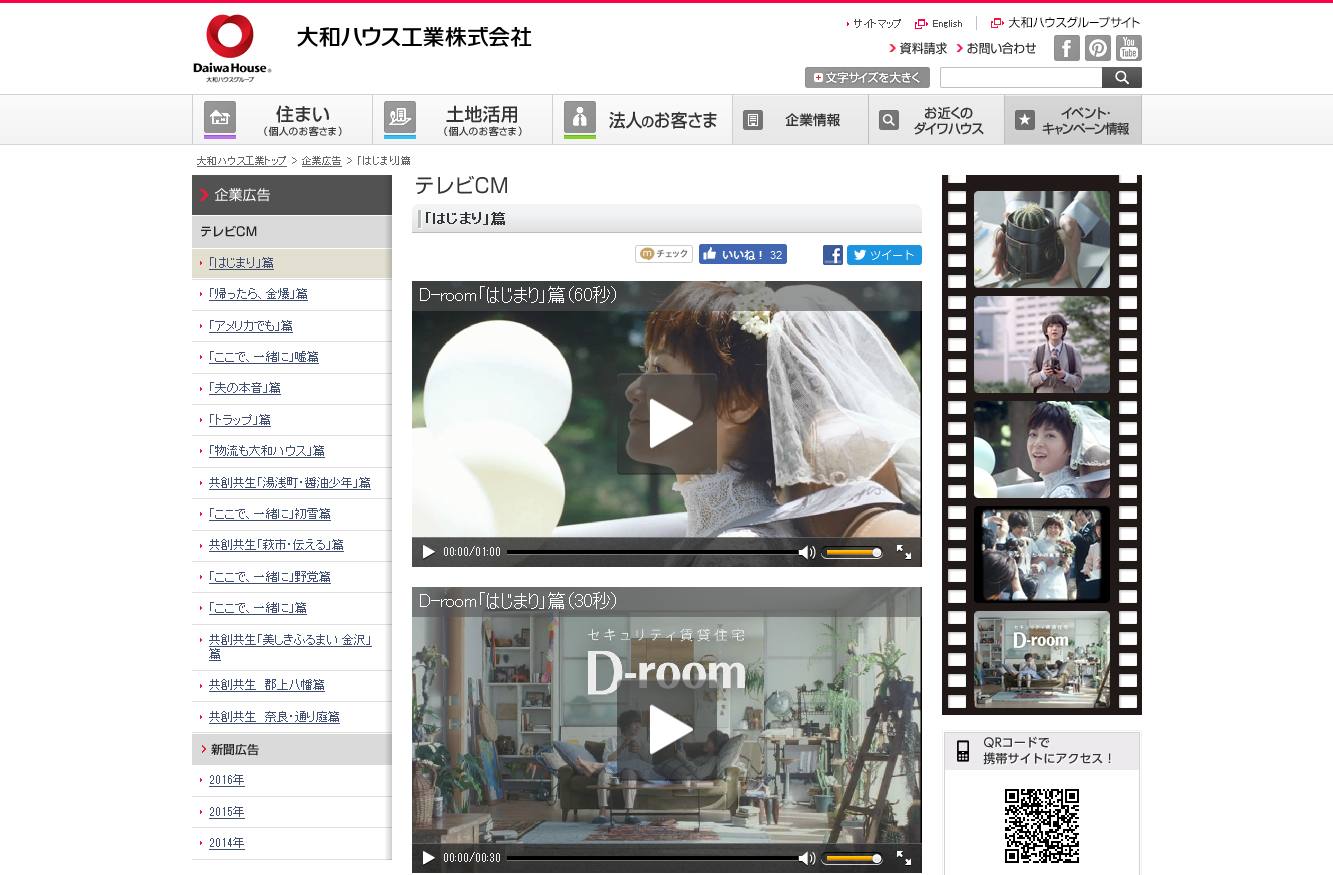The height and width of the screenshot is (875, 1333).
Task: Open the お近くのダイワハウス navigation tab
Action: (x=936, y=120)
